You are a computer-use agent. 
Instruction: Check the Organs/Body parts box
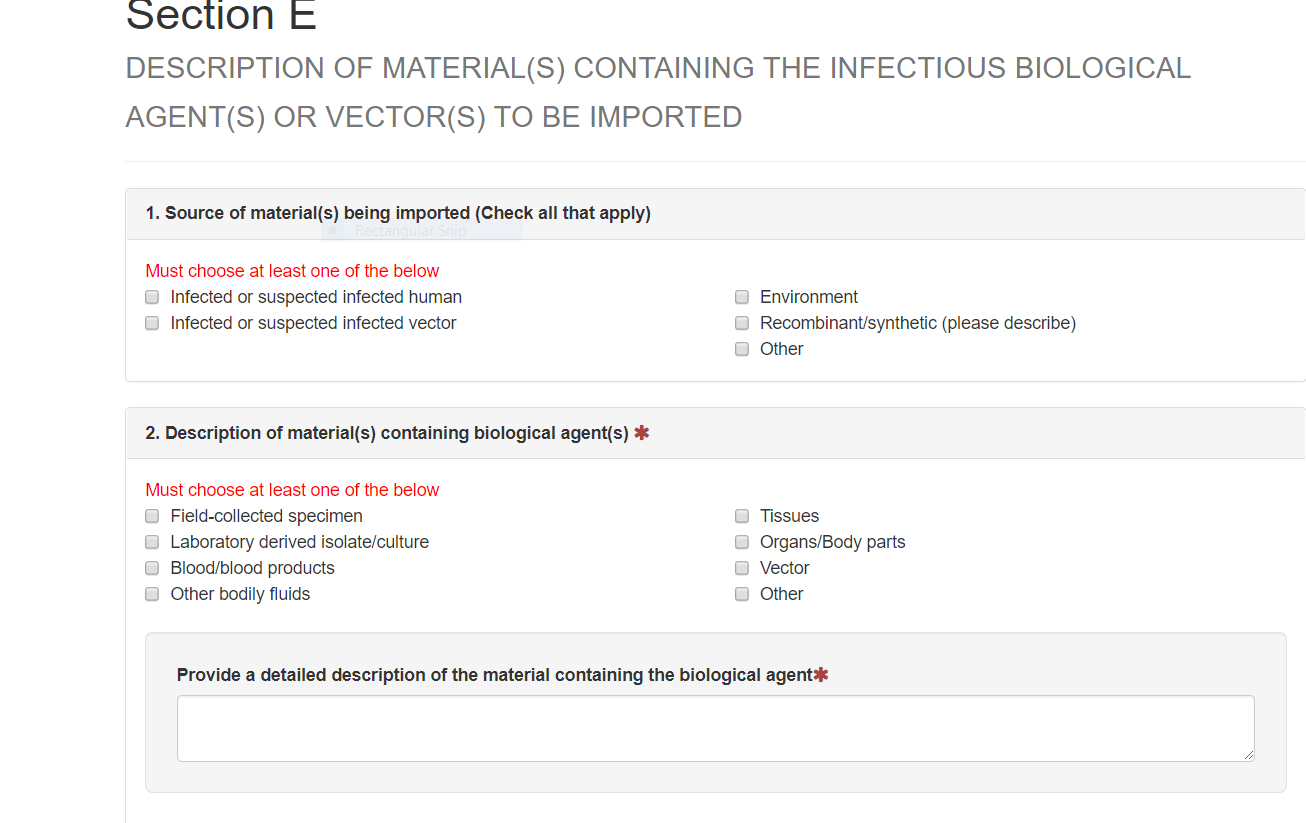pyautogui.click(x=742, y=542)
